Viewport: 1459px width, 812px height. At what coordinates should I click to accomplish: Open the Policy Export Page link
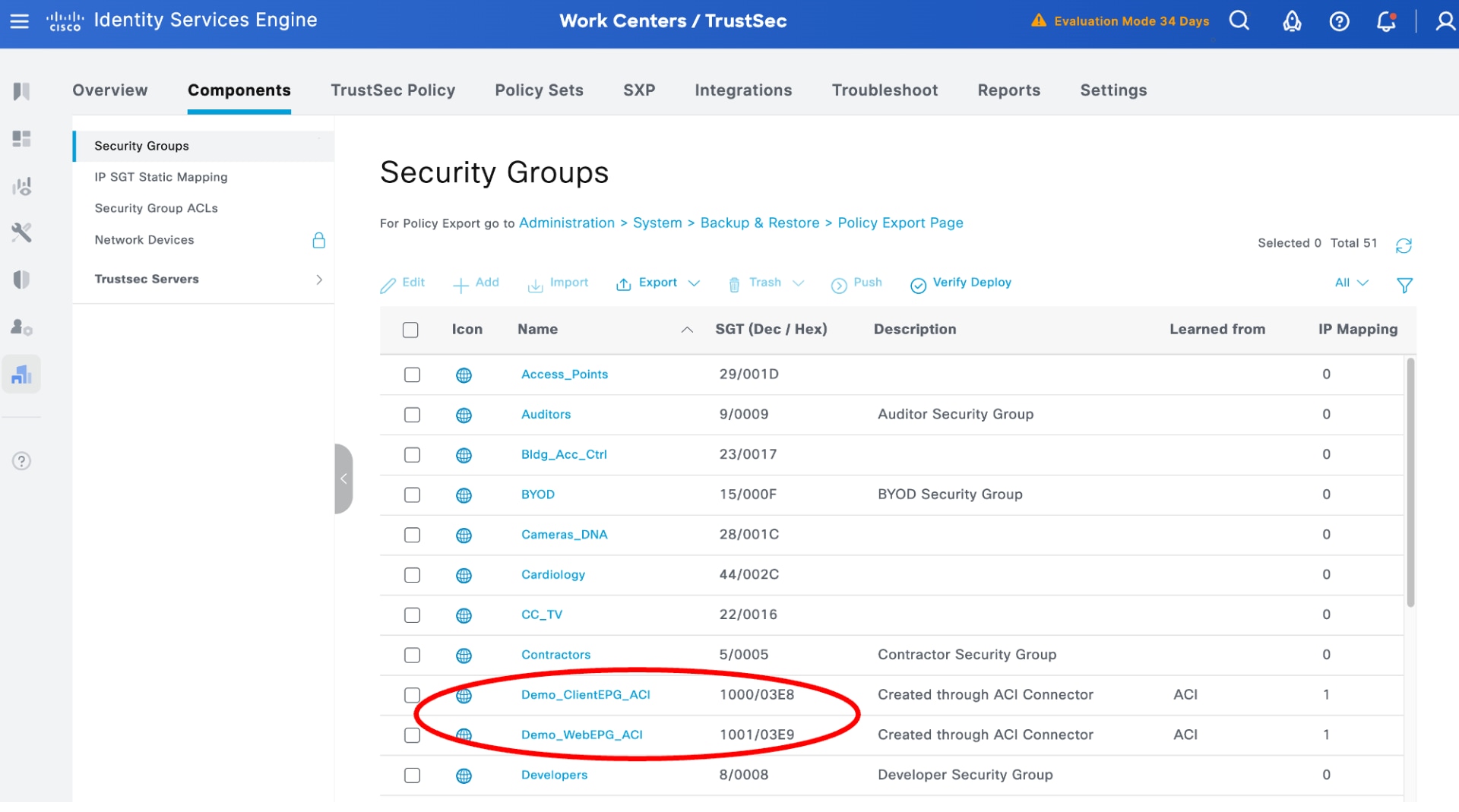[900, 223]
